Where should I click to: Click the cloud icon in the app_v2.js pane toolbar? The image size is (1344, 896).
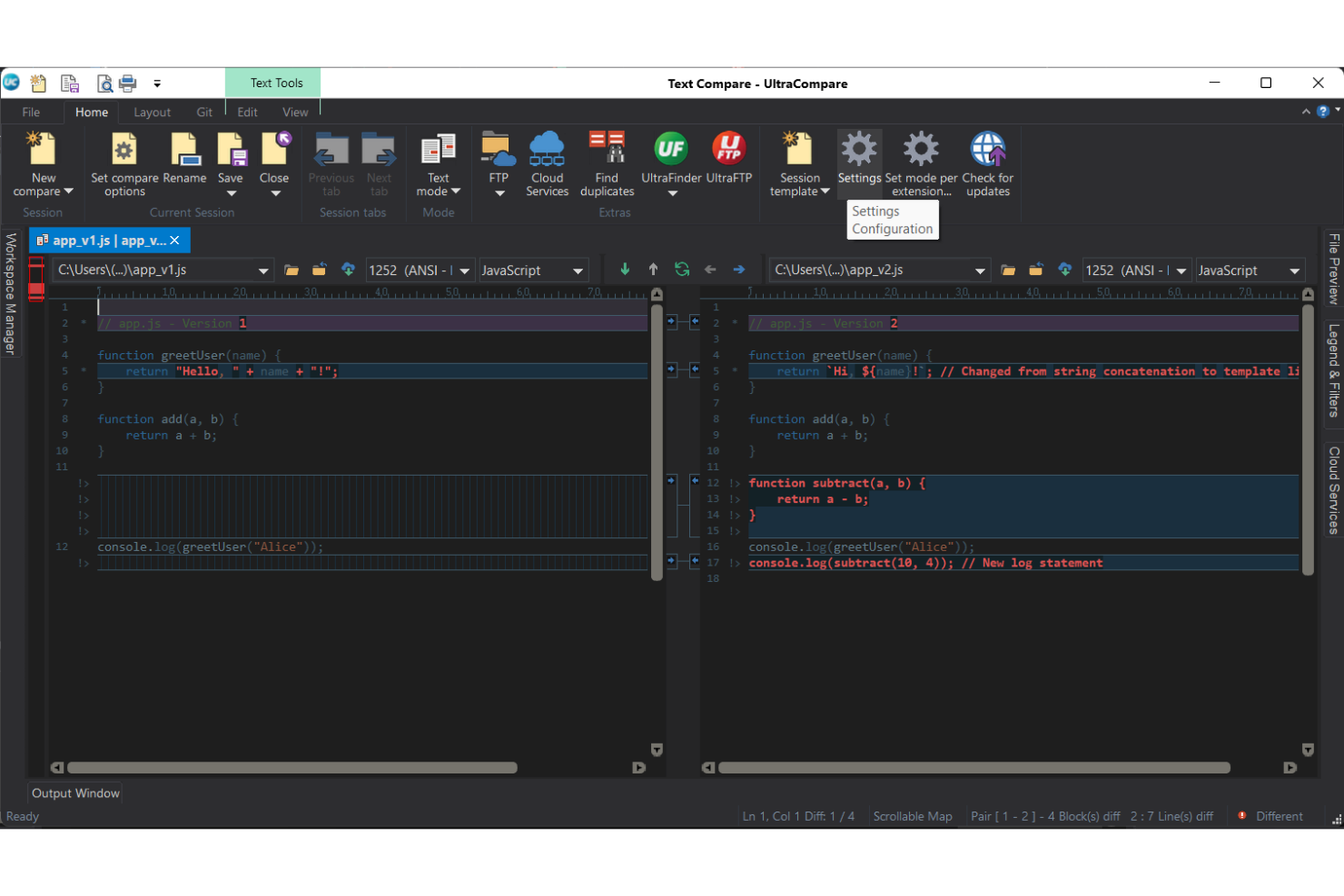[x=1065, y=270]
